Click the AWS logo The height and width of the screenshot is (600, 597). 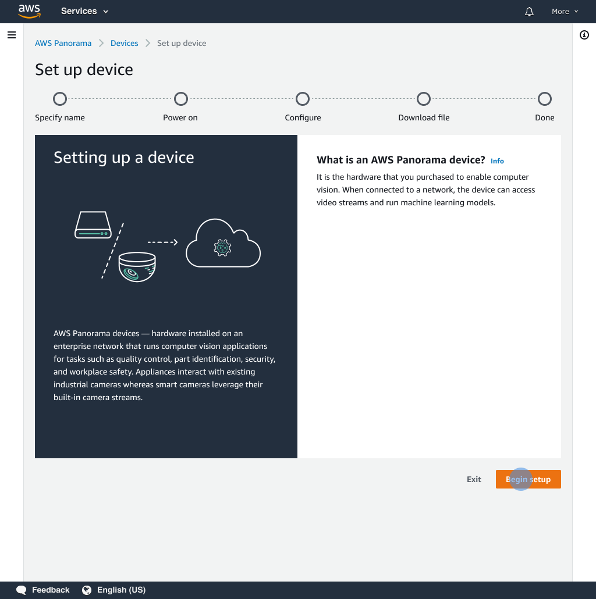[x=29, y=11]
